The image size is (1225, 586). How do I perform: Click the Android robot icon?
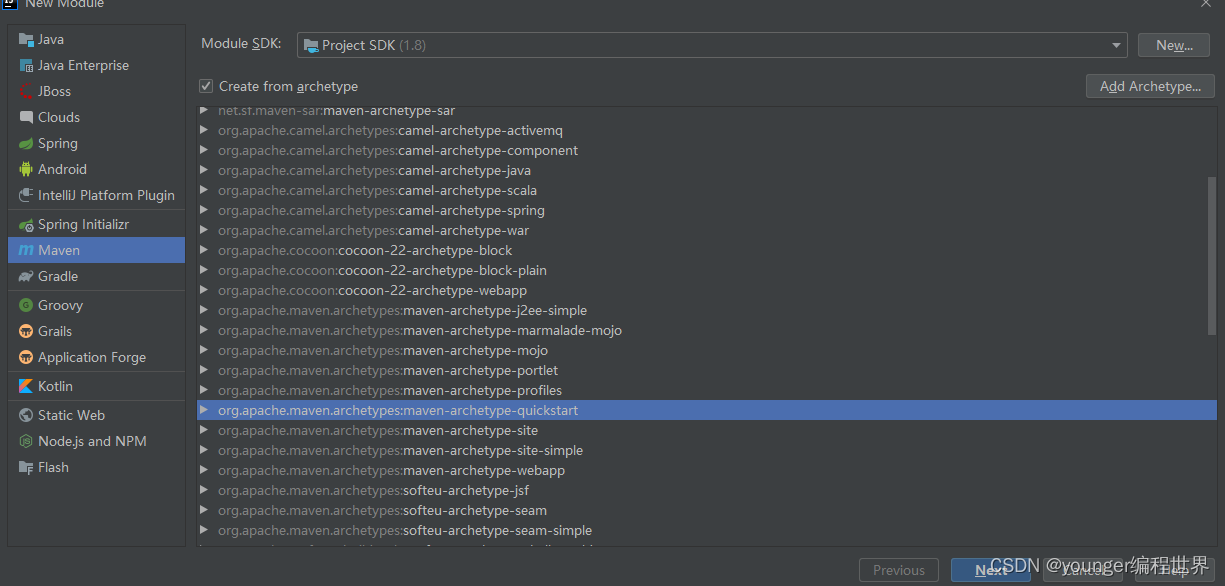click(x=26, y=170)
